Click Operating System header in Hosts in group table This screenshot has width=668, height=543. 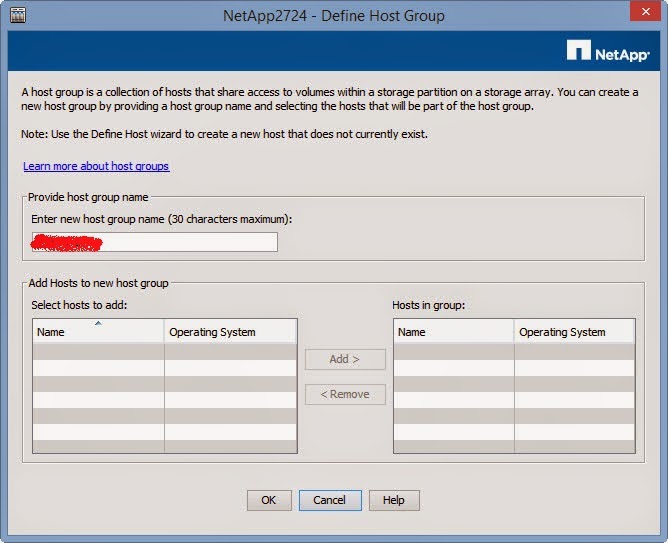coord(574,332)
